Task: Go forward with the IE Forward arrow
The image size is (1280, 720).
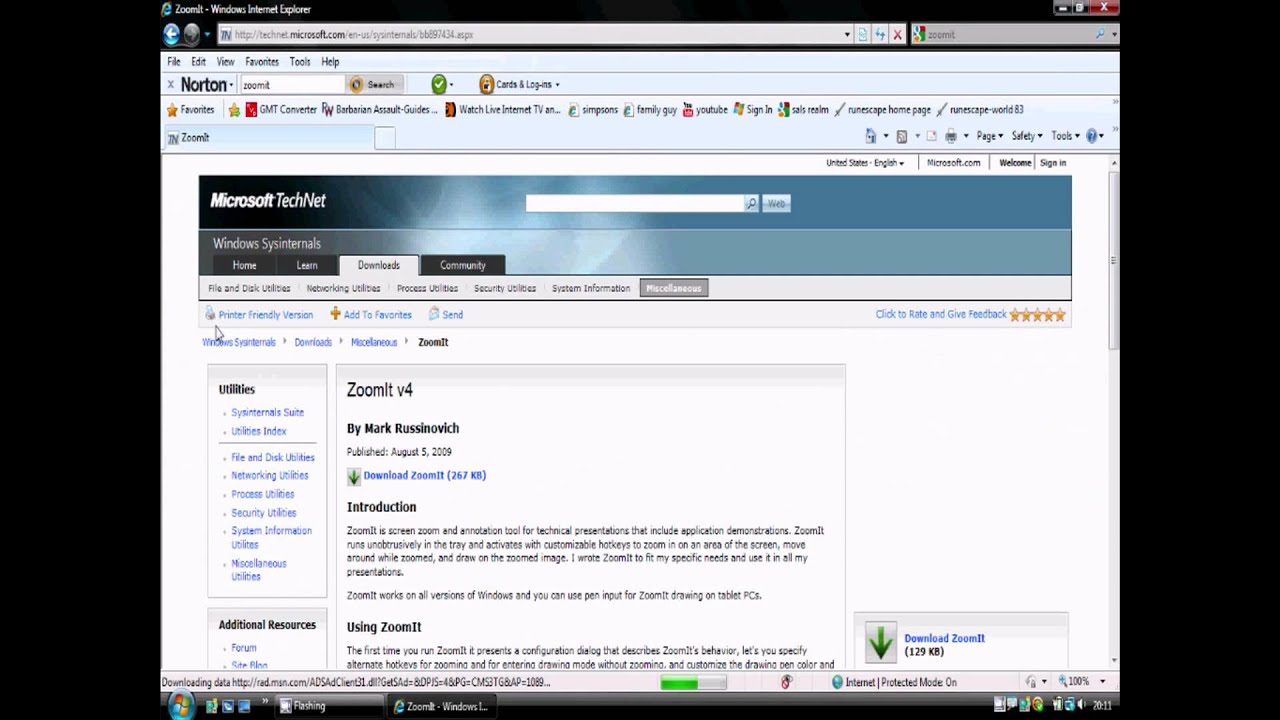Action: coord(191,34)
